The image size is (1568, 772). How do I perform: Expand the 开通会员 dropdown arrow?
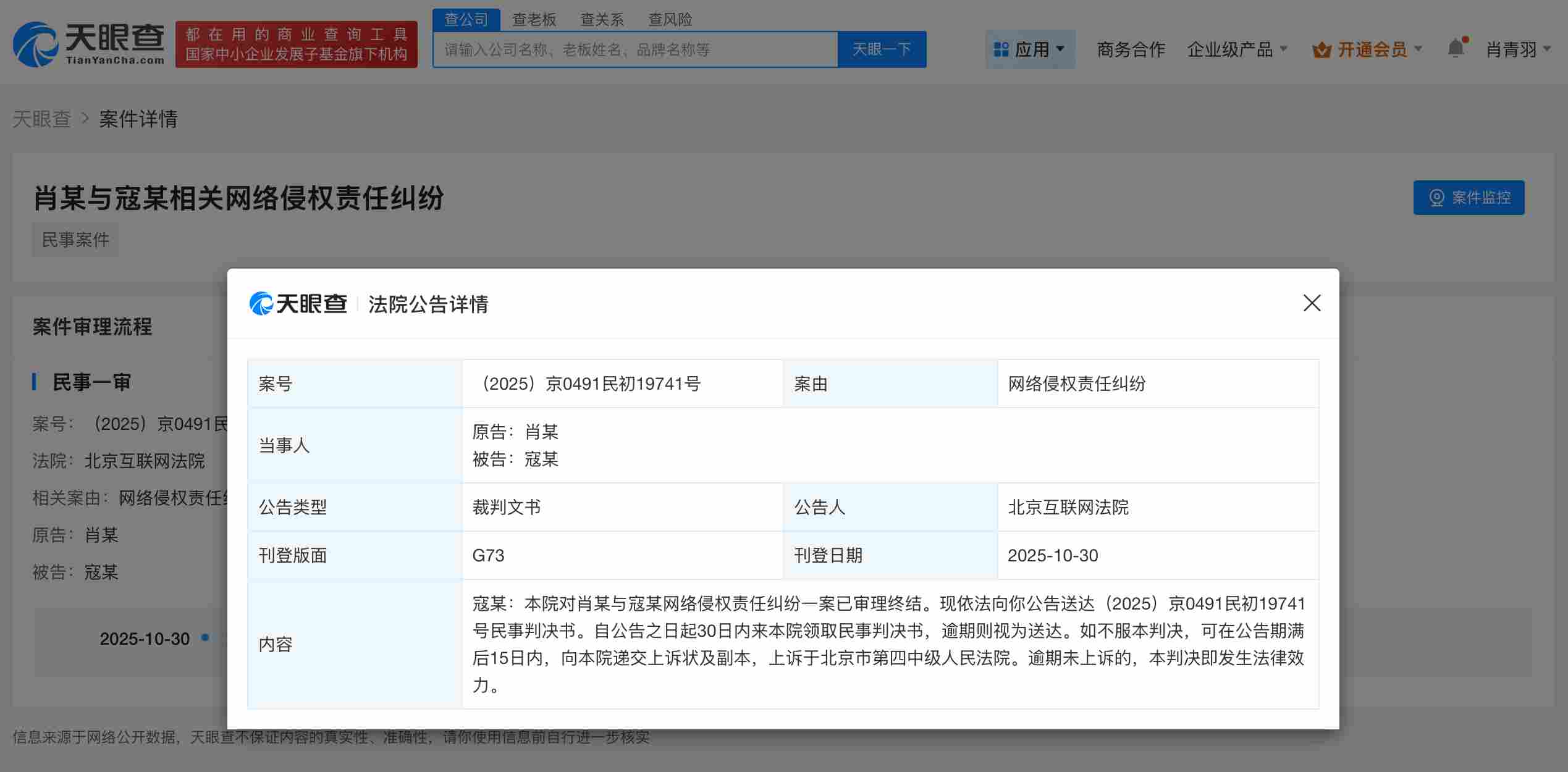[1419, 49]
